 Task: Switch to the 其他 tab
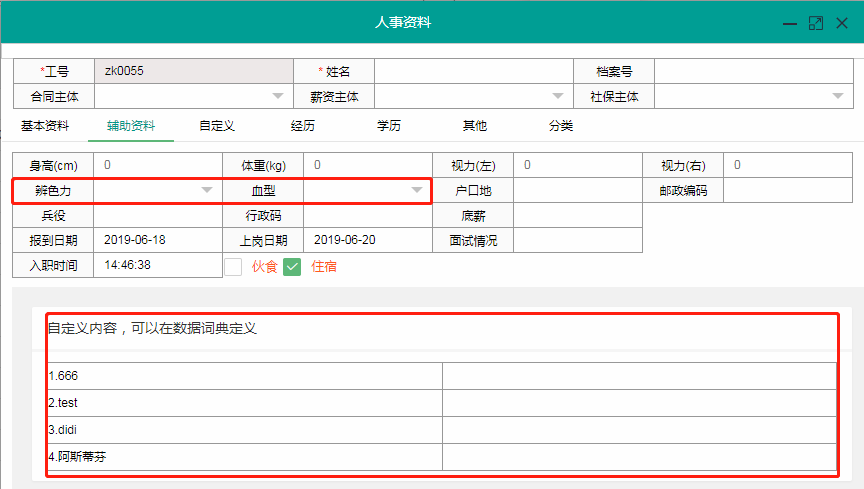[x=475, y=126]
